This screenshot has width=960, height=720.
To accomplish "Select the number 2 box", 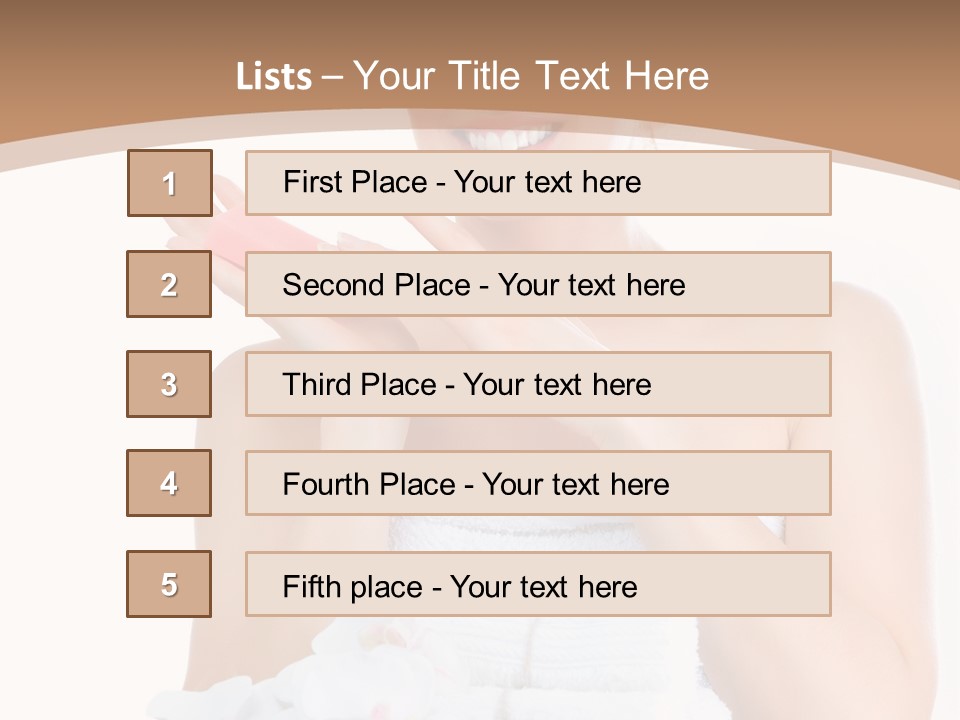I will point(169,284).
